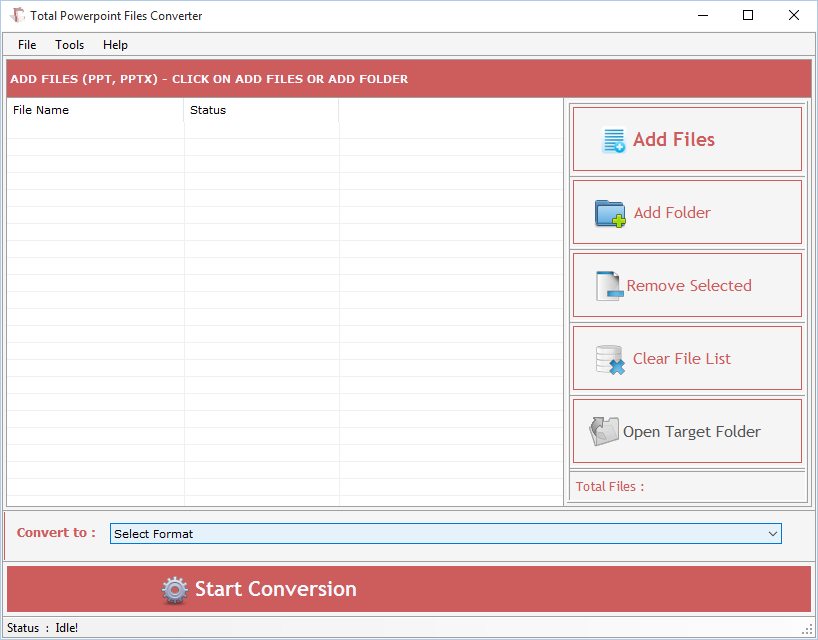
Task: Open the File menu
Action: tap(27, 45)
